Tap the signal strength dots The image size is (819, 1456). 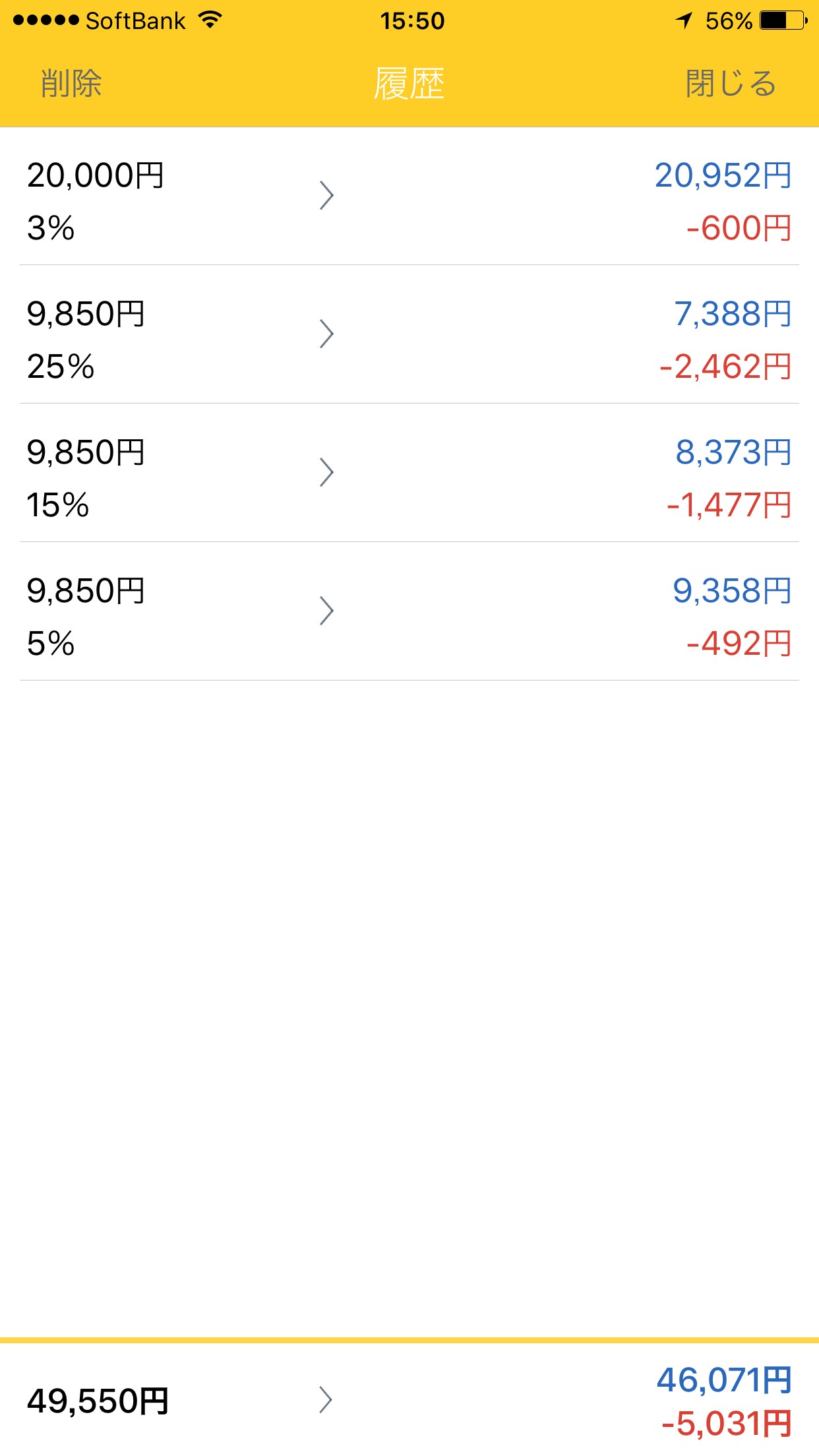click(x=45, y=20)
